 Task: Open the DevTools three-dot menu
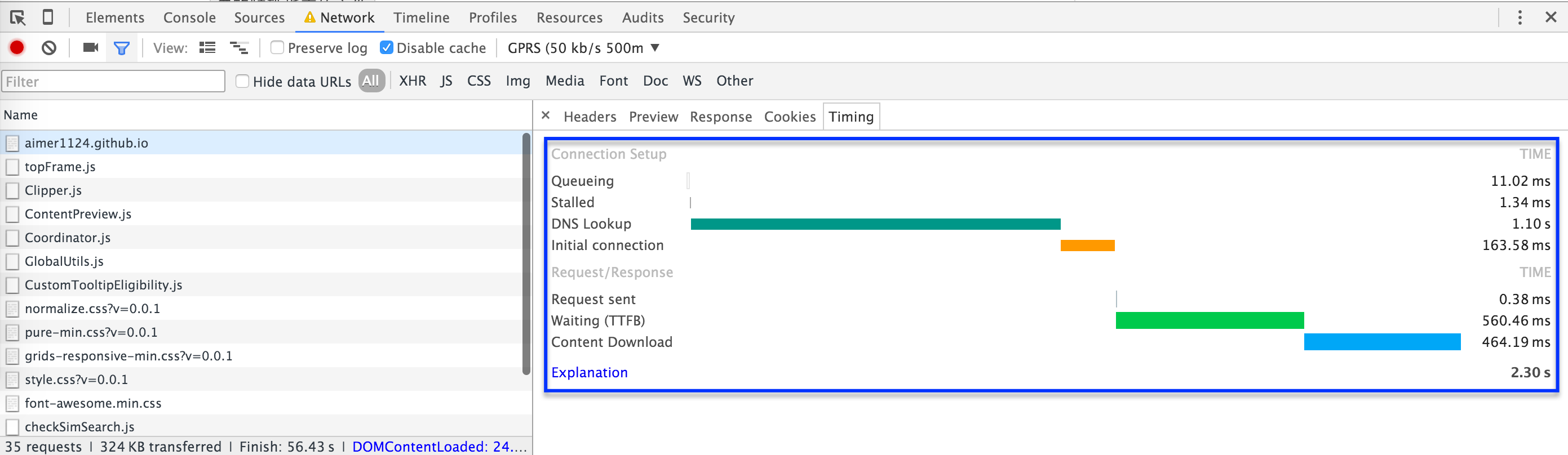point(1520,17)
